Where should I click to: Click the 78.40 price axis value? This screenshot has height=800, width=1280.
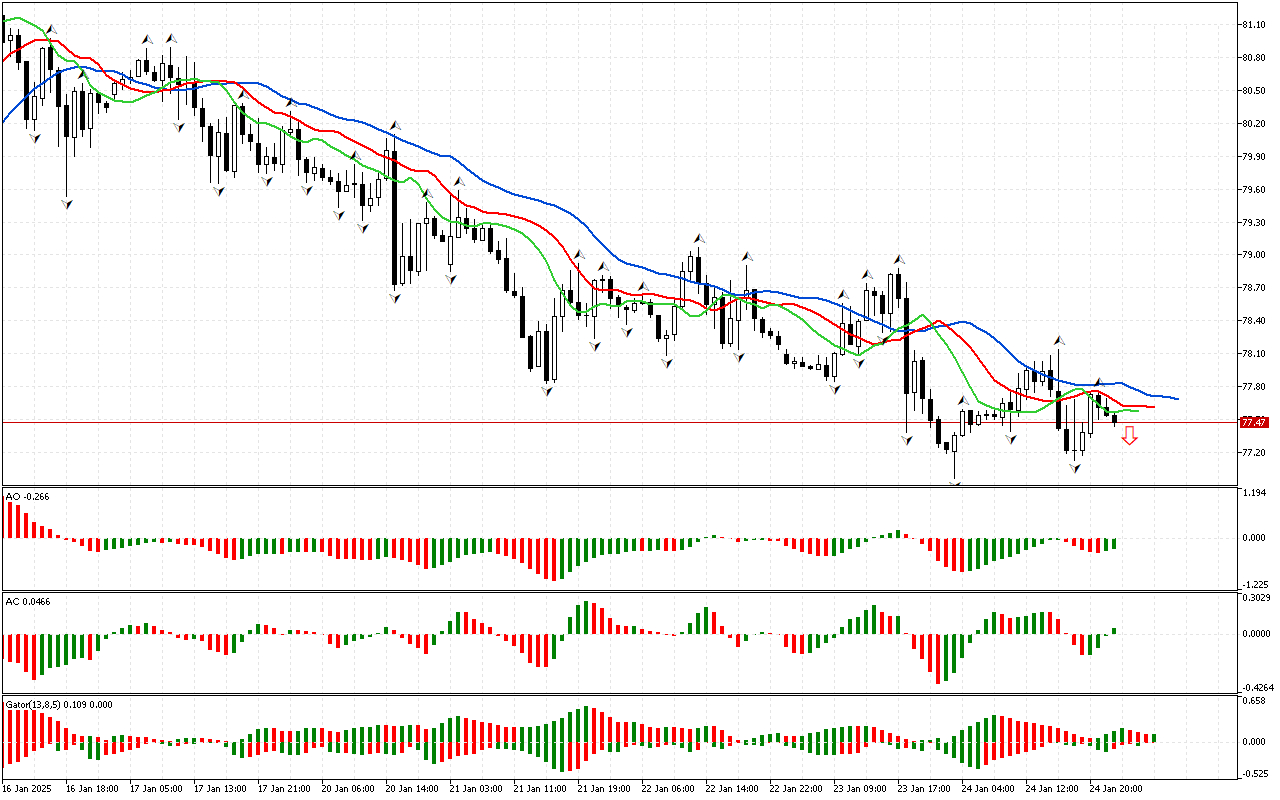(x=1254, y=321)
